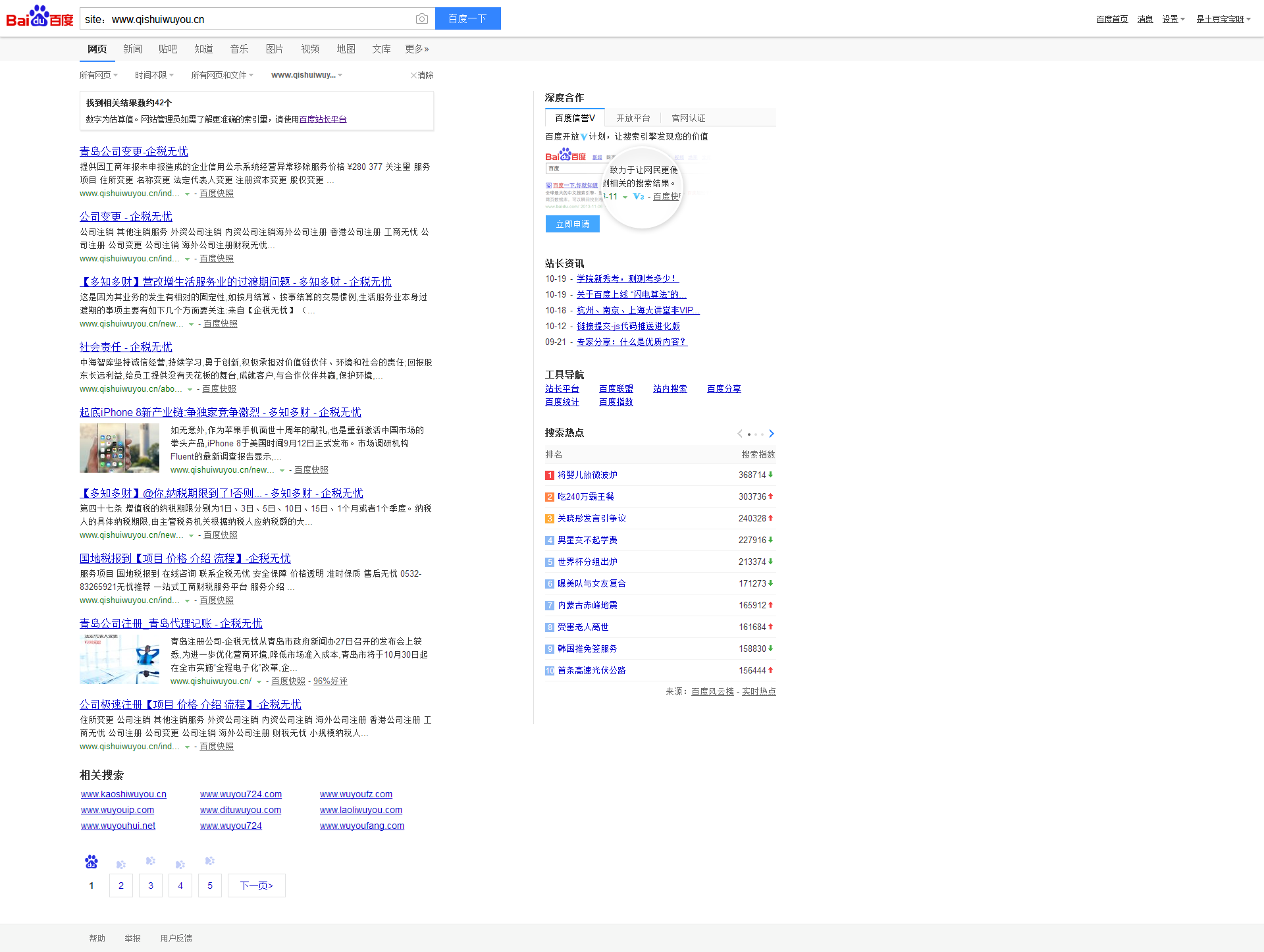The width and height of the screenshot is (1264, 952).
Task: Open result 社会责任 - 企税无忧
Action: pos(126,347)
